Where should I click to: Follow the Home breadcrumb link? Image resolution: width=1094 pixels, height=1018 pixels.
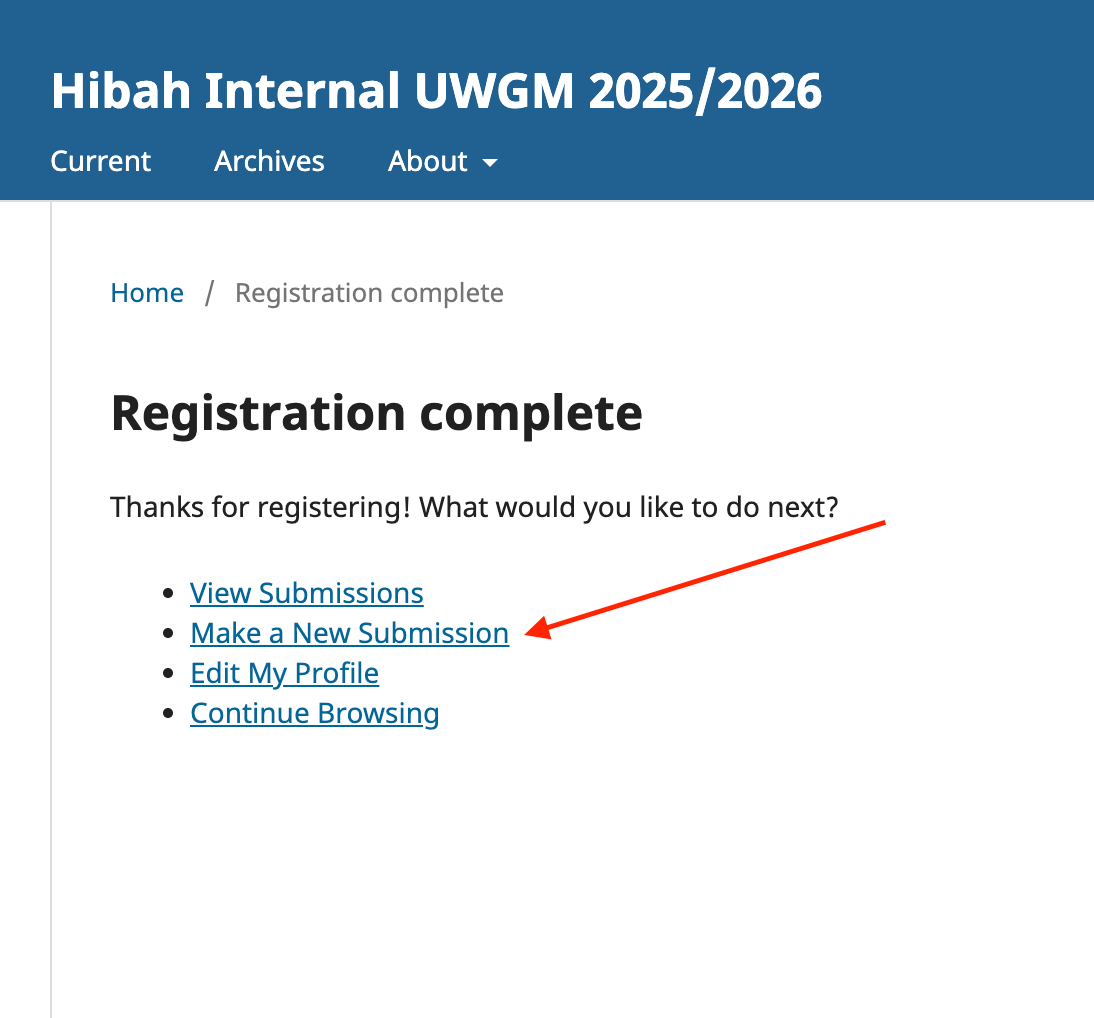pos(147,293)
